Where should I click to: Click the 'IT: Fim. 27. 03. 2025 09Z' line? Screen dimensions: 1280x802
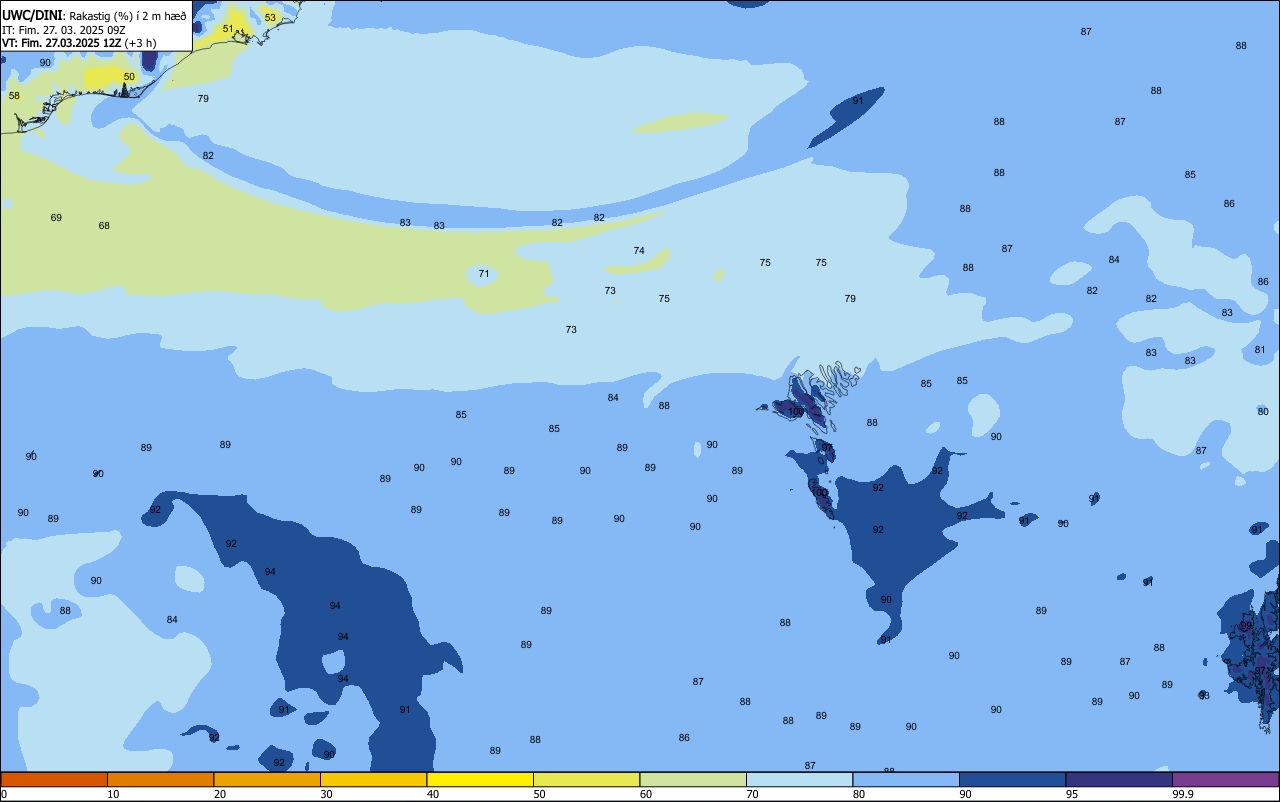[63, 30]
